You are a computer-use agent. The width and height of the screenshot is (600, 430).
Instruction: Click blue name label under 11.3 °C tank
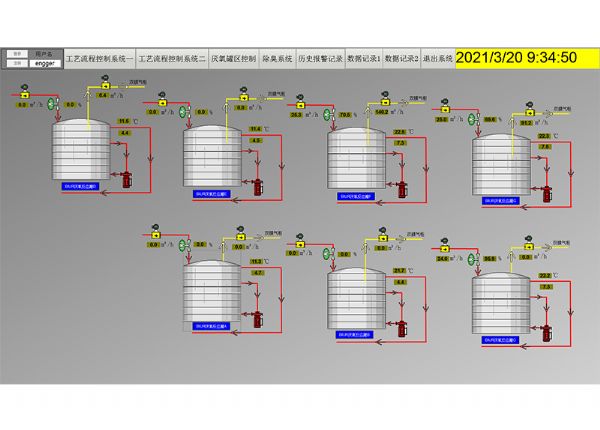pyautogui.click(x=212, y=326)
